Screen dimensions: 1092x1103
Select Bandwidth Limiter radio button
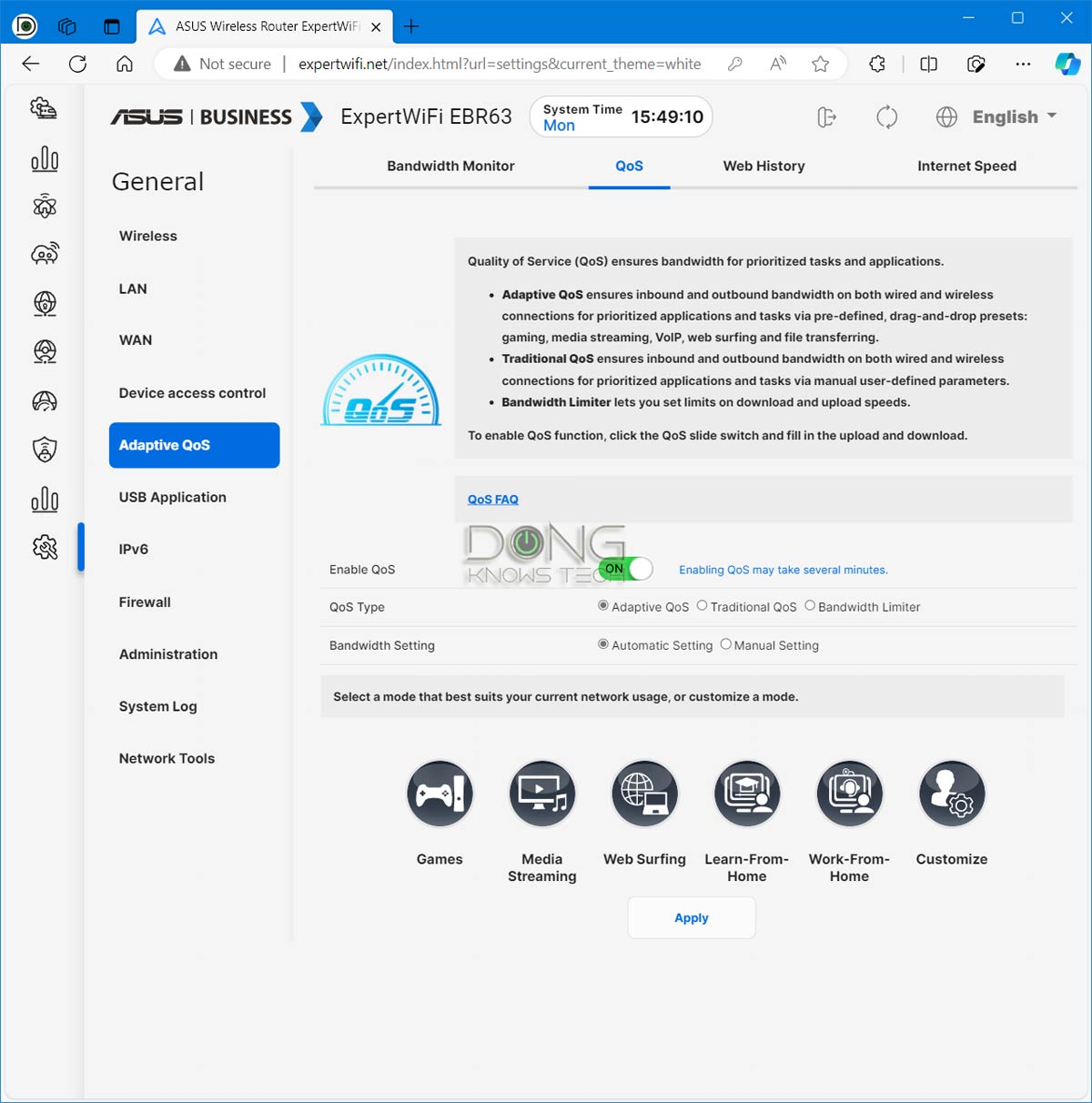[x=809, y=606]
